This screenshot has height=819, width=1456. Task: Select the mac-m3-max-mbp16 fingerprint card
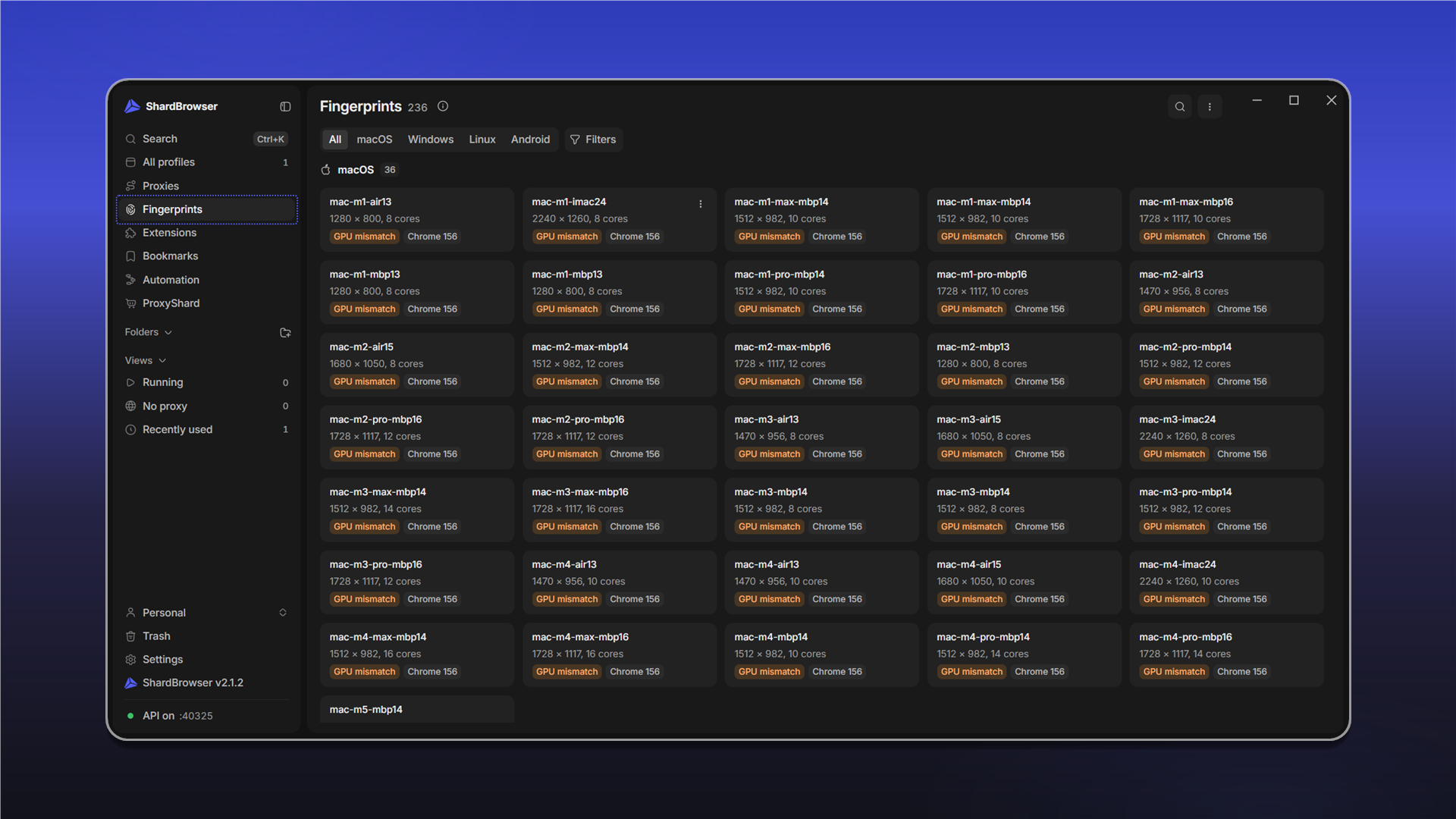[620, 510]
